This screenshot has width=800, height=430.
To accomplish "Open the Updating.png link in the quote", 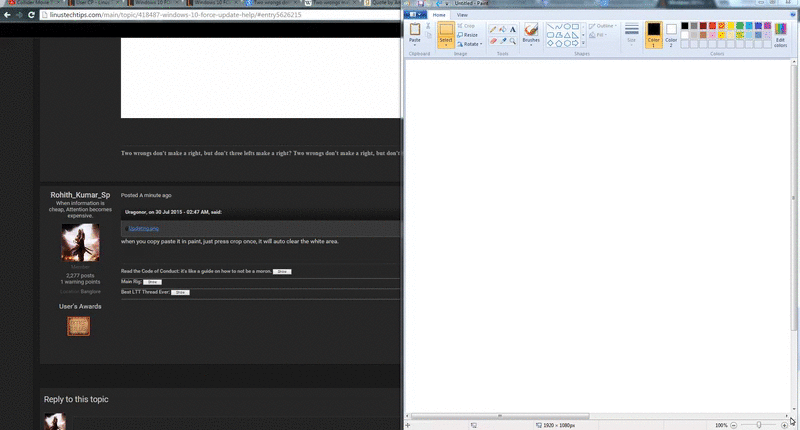I will (x=143, y=229).
